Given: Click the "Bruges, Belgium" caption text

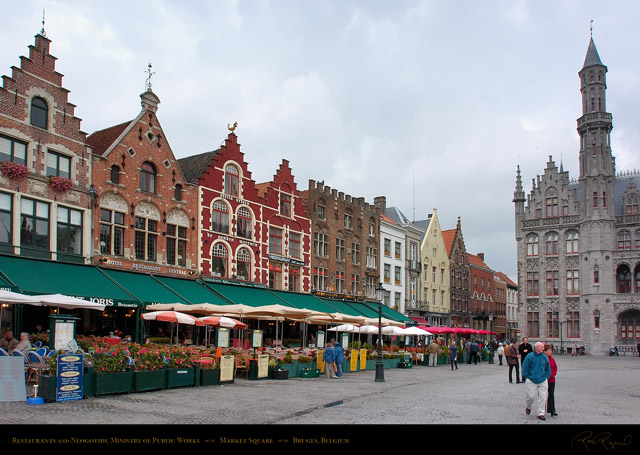Looking at the screenshot, I should [320, 440].
